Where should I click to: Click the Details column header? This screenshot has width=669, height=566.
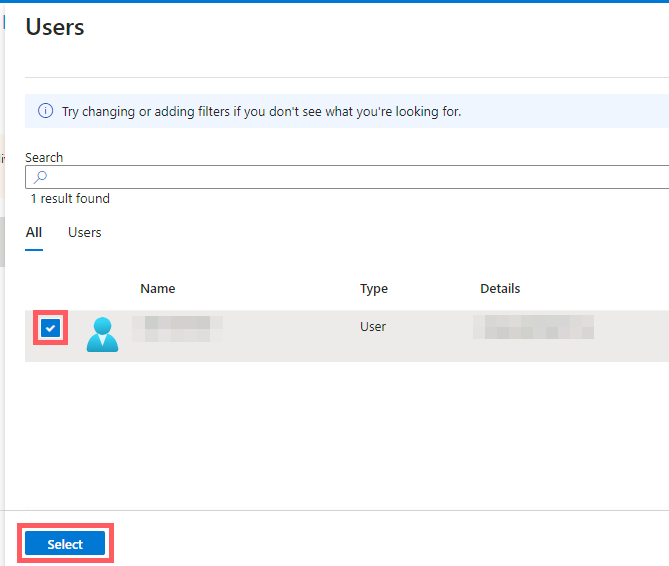500,288
